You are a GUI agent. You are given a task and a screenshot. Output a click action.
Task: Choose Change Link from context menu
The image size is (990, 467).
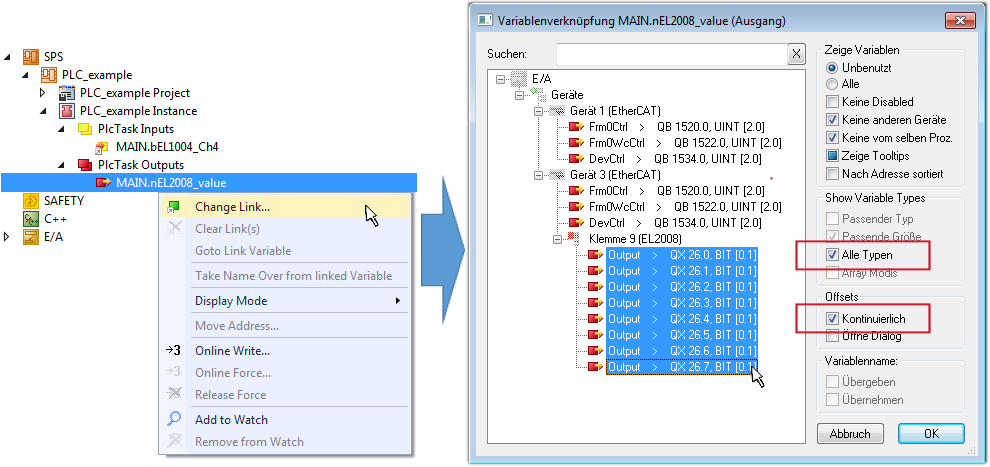point(232,207)
